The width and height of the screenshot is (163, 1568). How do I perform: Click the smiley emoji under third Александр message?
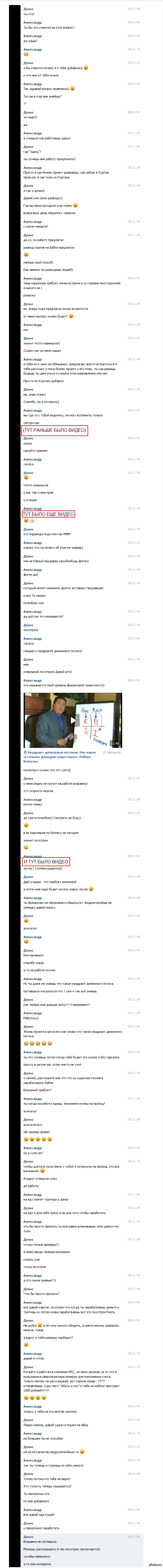(x=26, y=54)
